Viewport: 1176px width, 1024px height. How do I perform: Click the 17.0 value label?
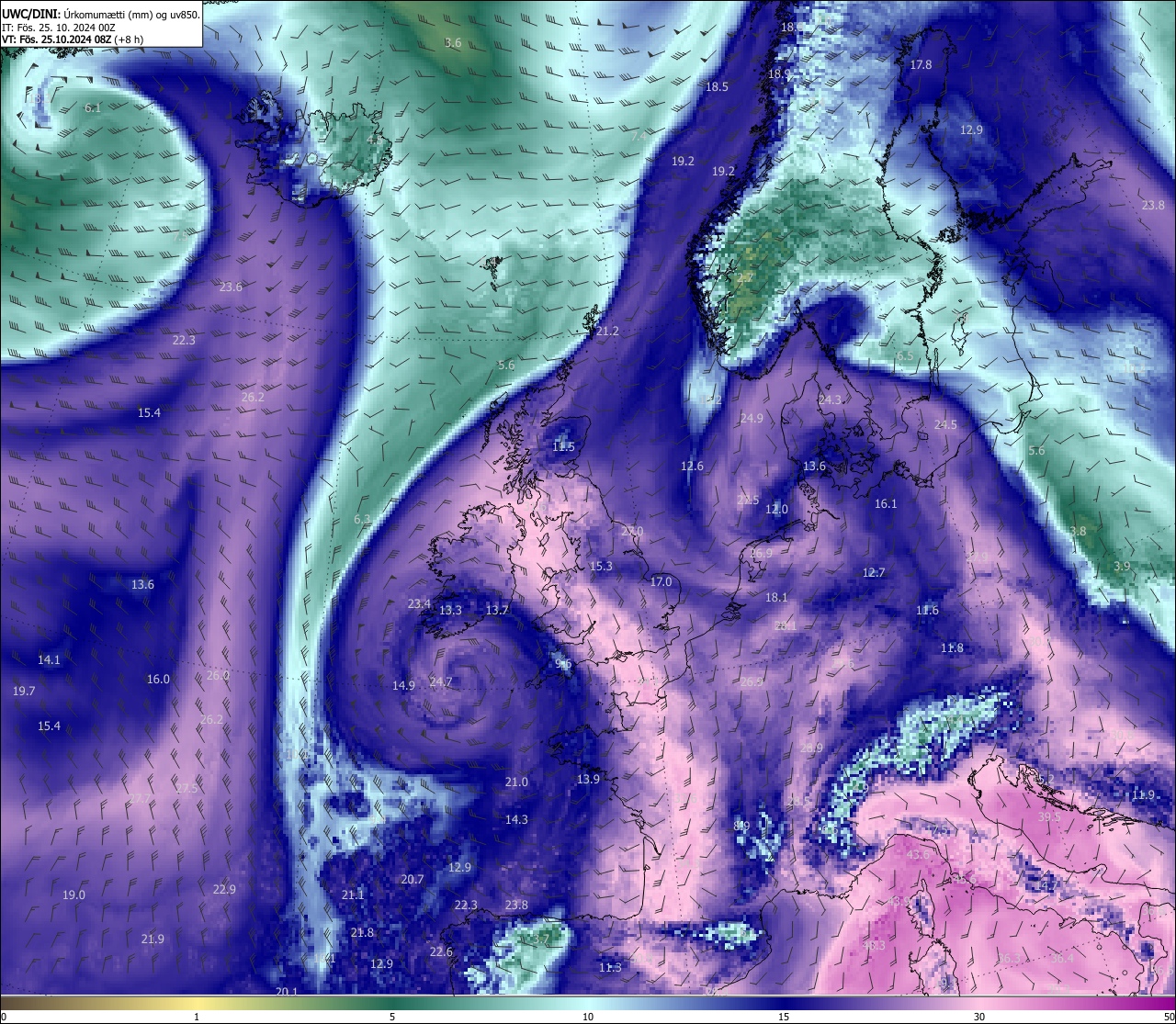pyautogui.click(x=661, y=582)
